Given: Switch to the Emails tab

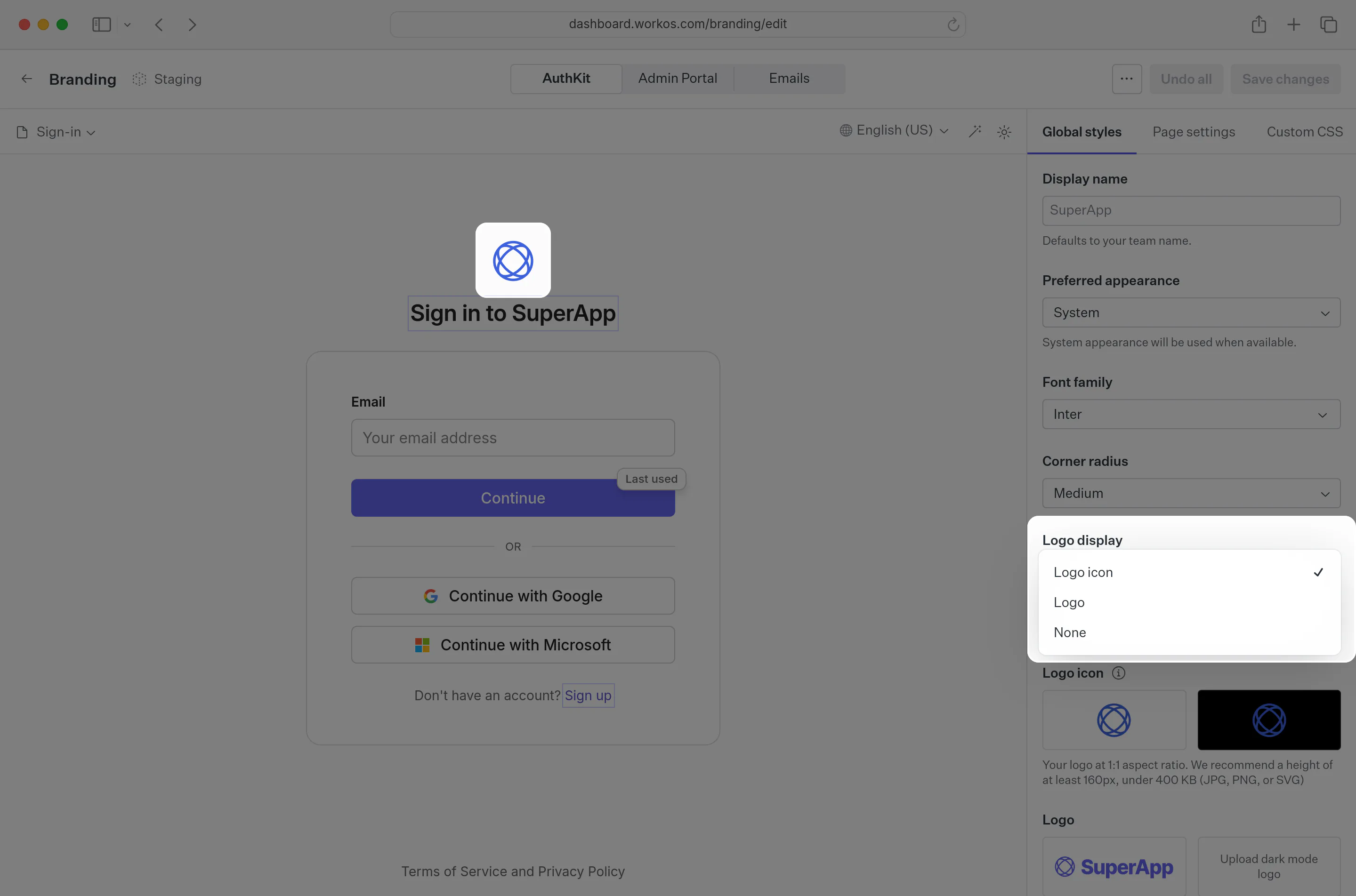Looking at the screenshot, I should (x=789, y=79).
